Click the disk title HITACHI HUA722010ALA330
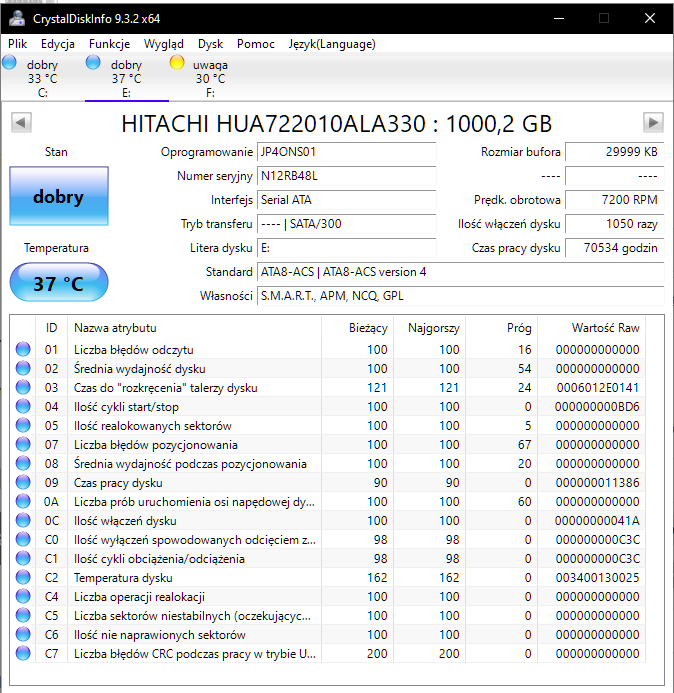 click(336, 124)
